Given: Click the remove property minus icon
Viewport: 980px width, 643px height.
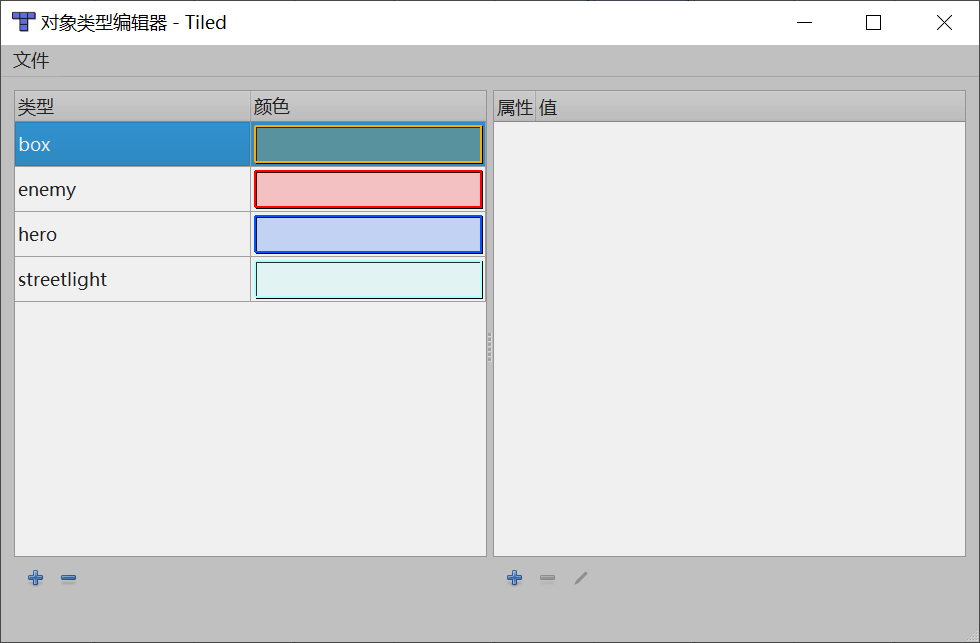Looking at the screenshot, I should [x=548, y=577].
